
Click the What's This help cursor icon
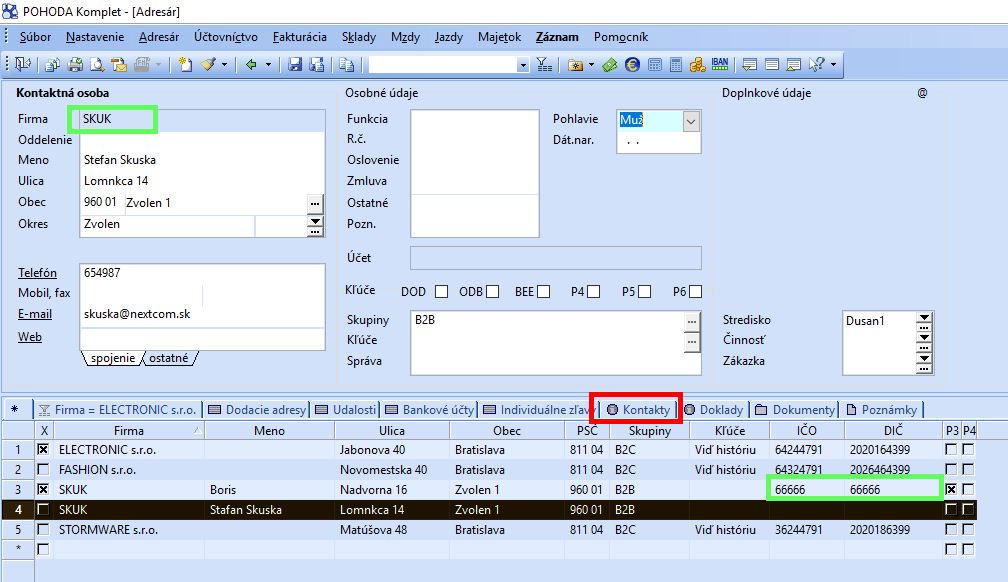816,64
